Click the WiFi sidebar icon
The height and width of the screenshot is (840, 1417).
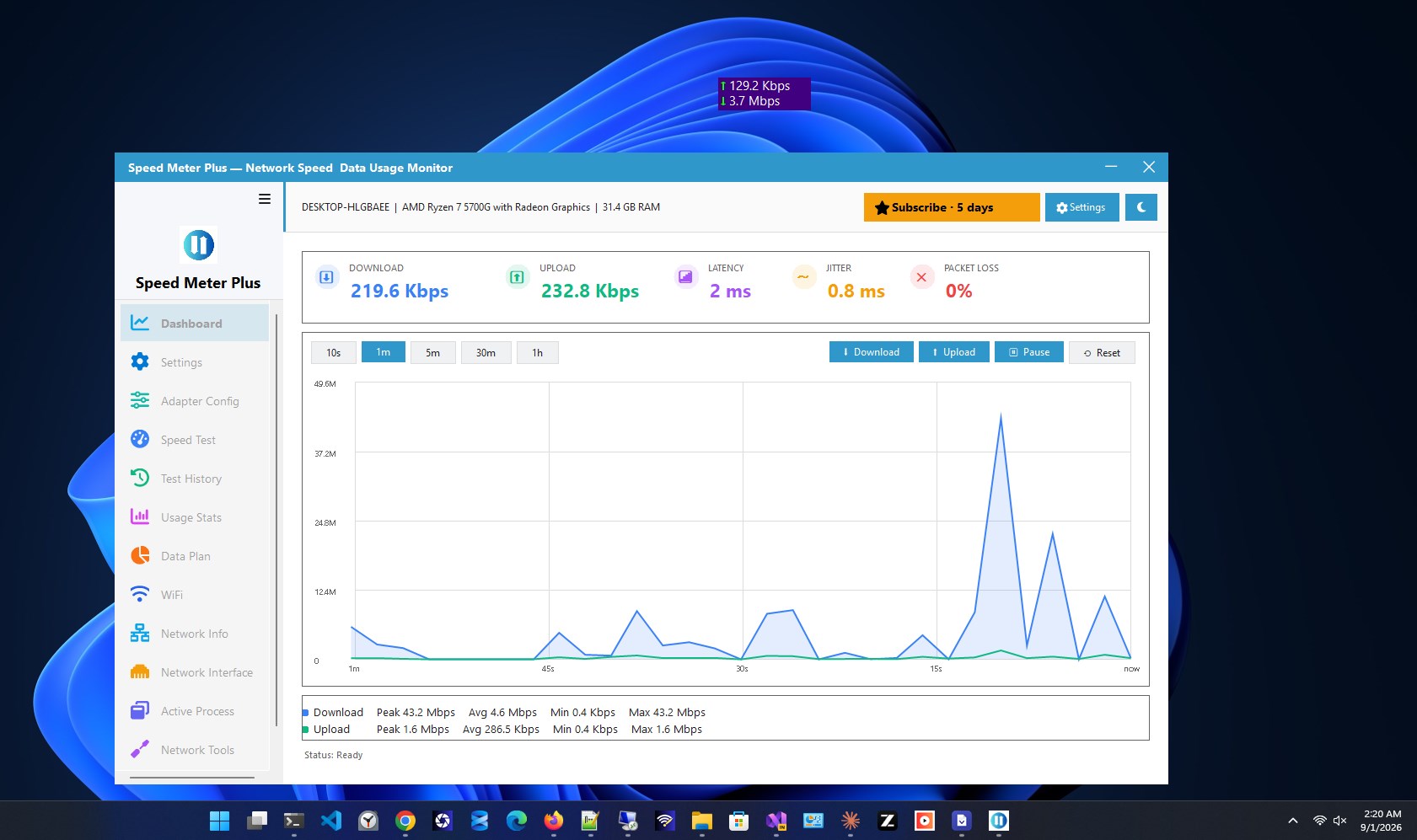(x=140, y=594)
